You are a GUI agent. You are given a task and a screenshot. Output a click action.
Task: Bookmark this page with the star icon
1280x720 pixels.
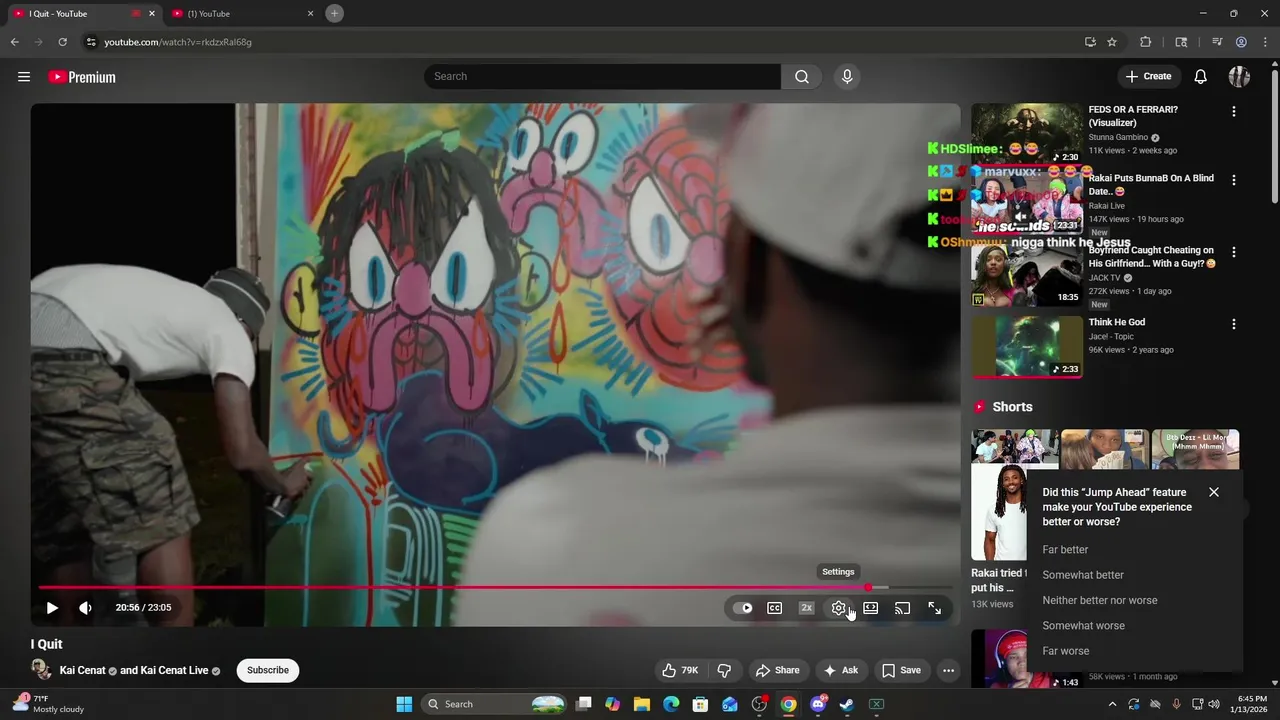(x=1112, y=42)
